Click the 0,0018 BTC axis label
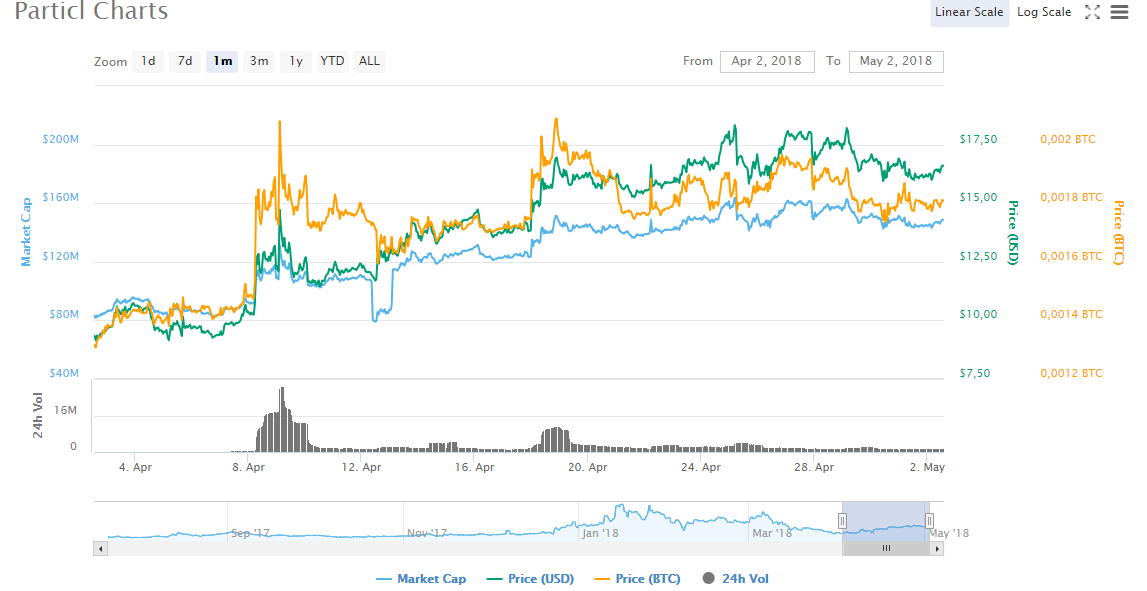Screen dimensions: 1147x591 (x=1072, y=197)
